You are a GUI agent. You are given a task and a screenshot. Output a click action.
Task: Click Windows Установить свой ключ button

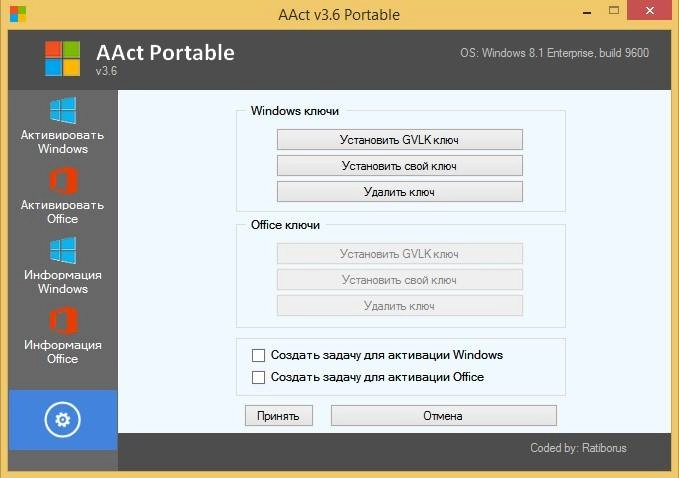[400, 165]
